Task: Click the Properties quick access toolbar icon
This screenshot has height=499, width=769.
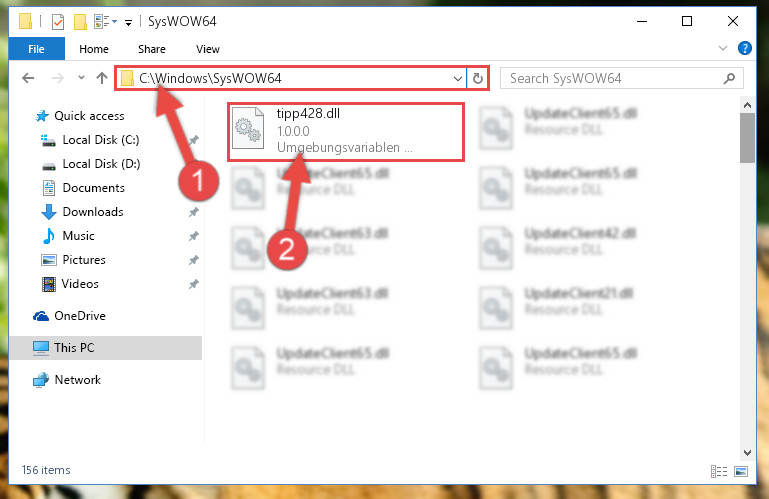Action: tap(58, 22)
